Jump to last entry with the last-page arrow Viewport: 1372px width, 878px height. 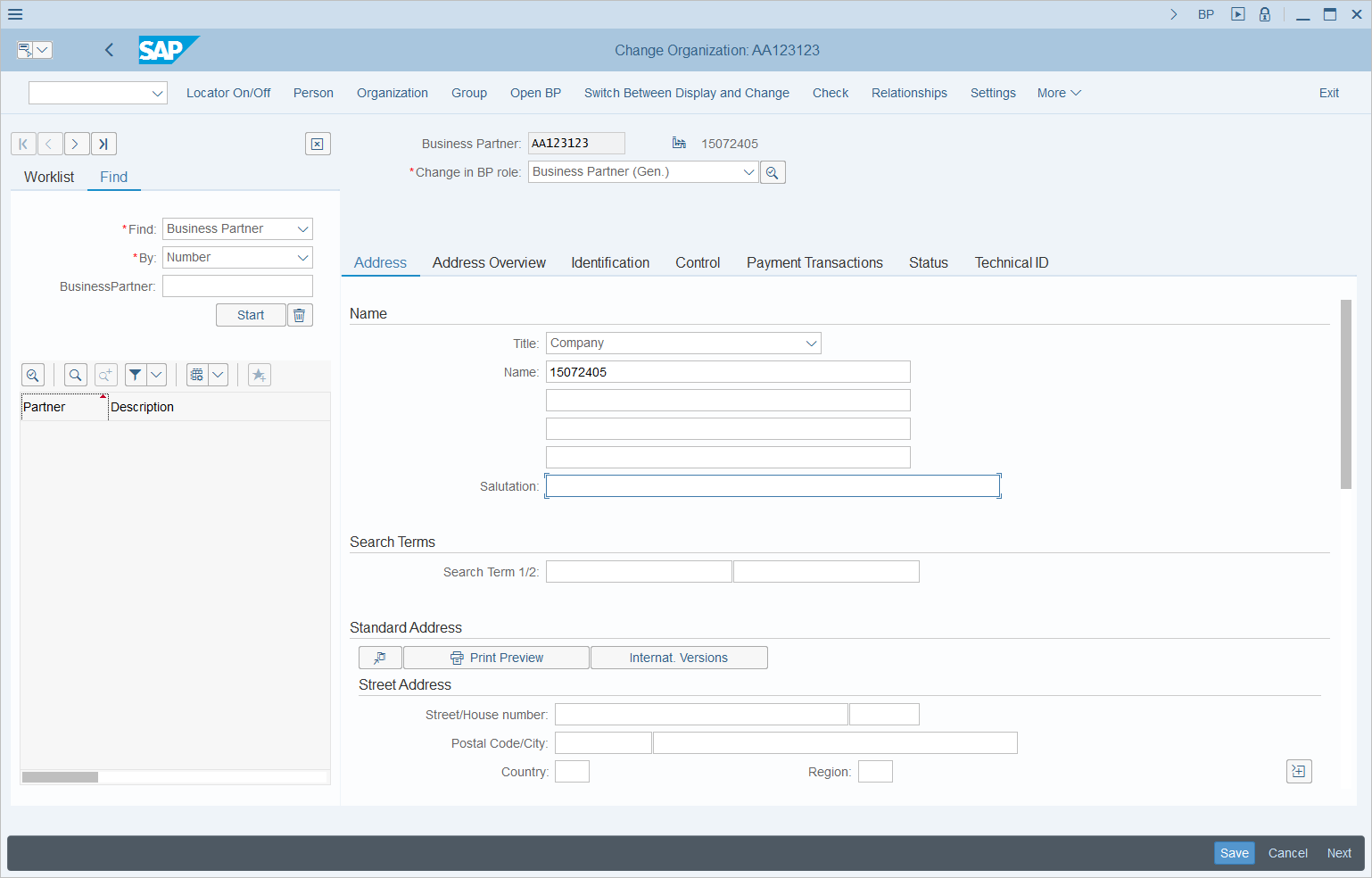[x=103, y=144]
